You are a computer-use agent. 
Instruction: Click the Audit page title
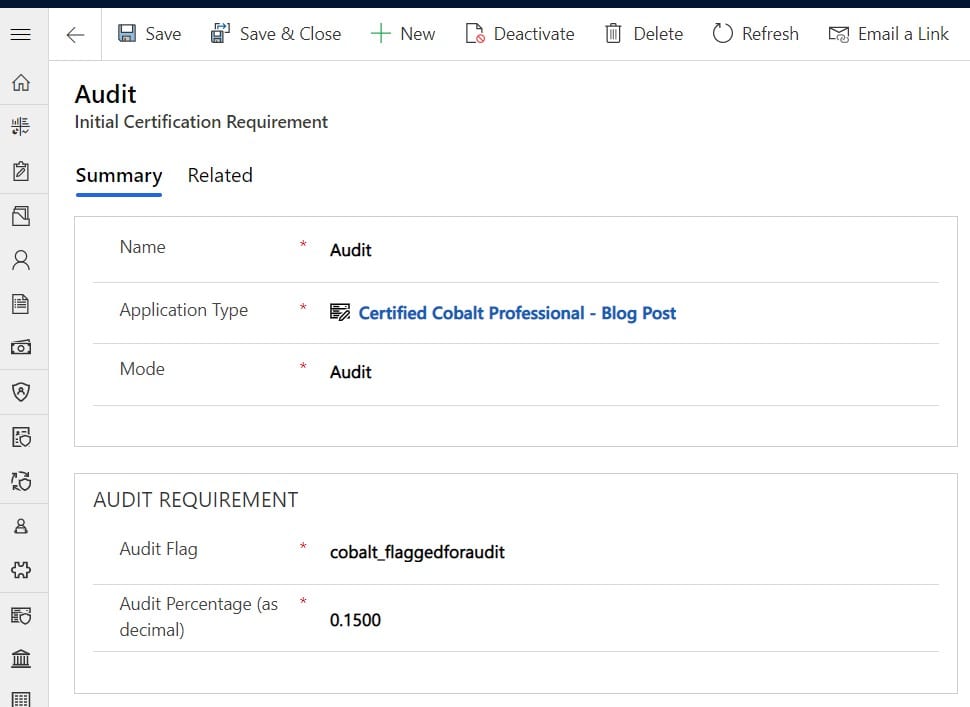(106, 95)
